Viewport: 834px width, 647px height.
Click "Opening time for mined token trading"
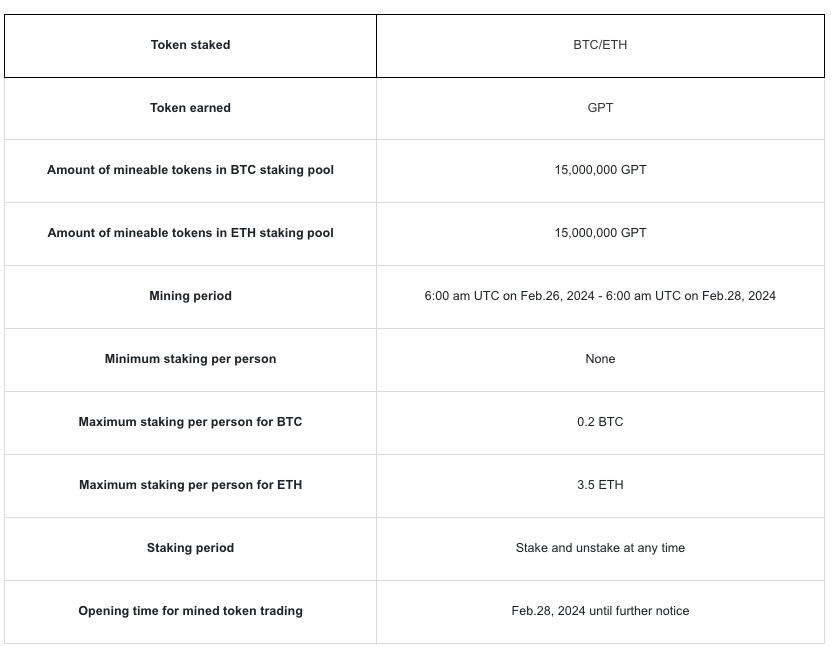pyautogui.click(x=190, y=611)
